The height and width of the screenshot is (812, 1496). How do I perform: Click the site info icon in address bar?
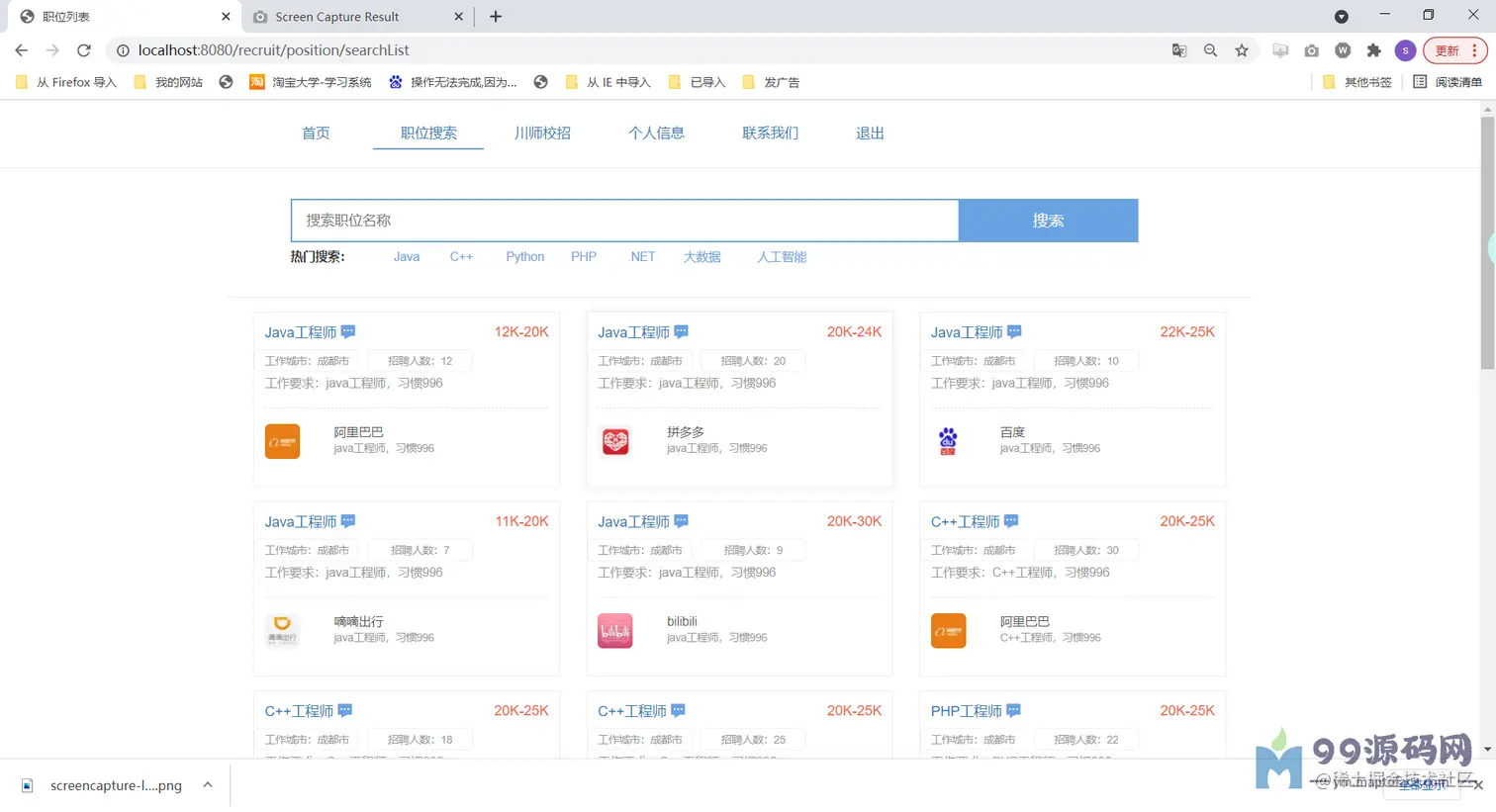123,50
